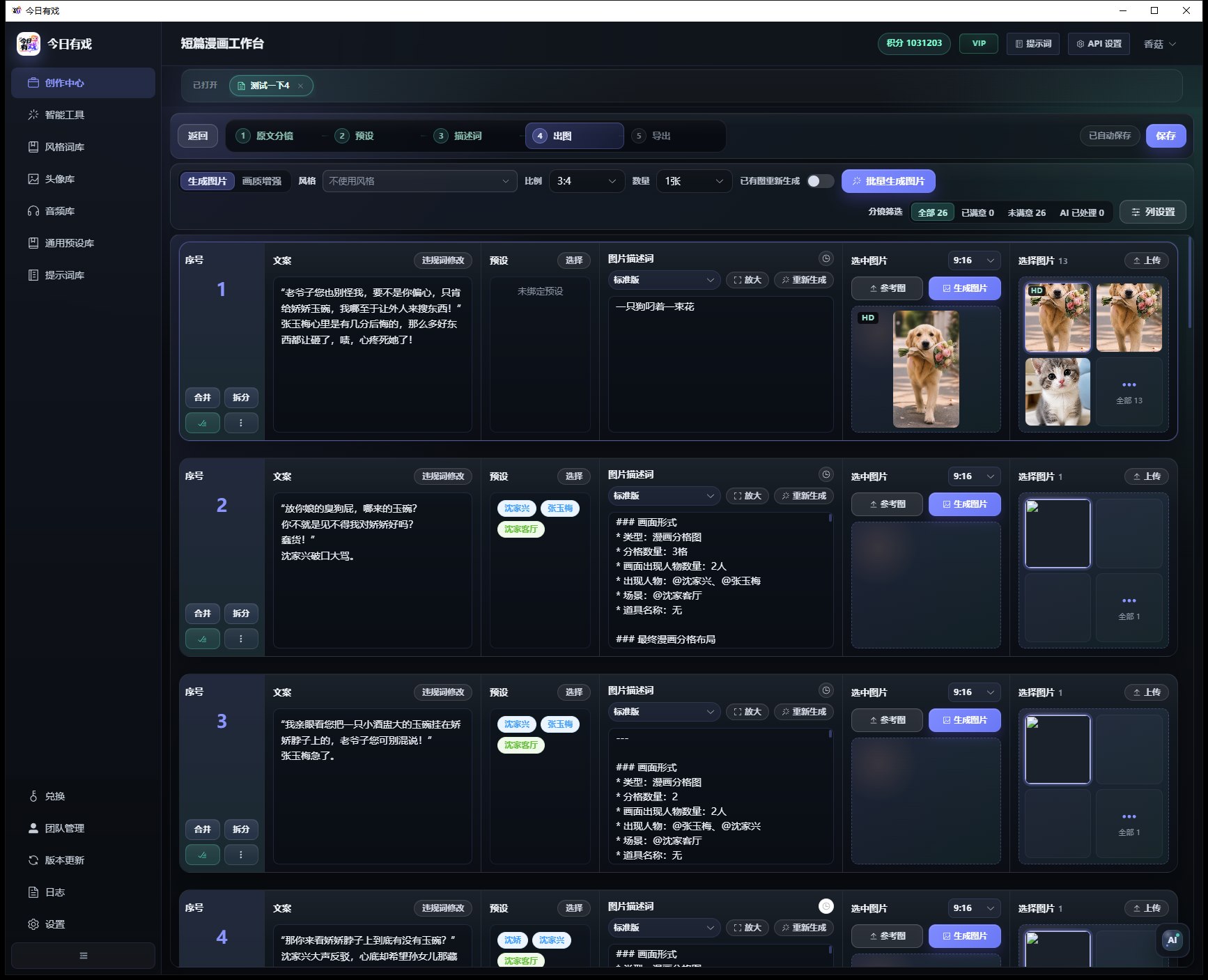Image resolution: width=1208 pixels, height=980 pixels.
Task: Open the floating AI assistant button
Action: coord(1172,940)
